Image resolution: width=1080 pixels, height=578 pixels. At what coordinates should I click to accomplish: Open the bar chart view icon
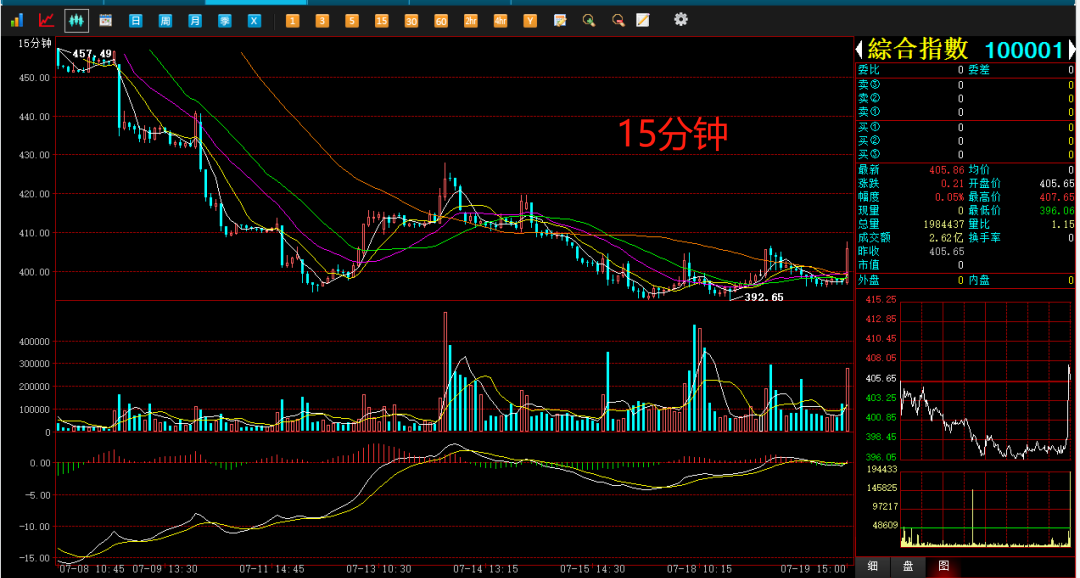point(17,20)
